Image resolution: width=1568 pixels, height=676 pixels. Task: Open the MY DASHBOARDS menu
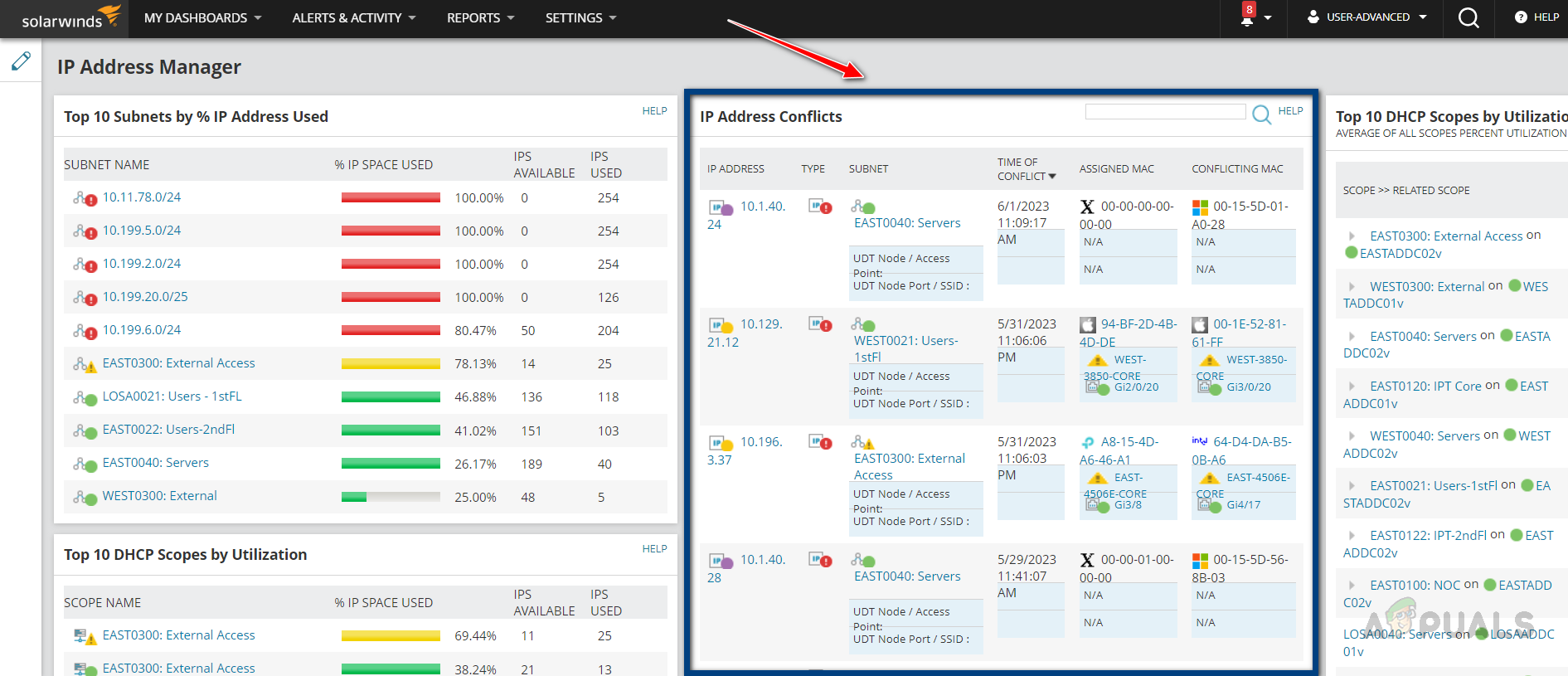click(x=202, y=17)
